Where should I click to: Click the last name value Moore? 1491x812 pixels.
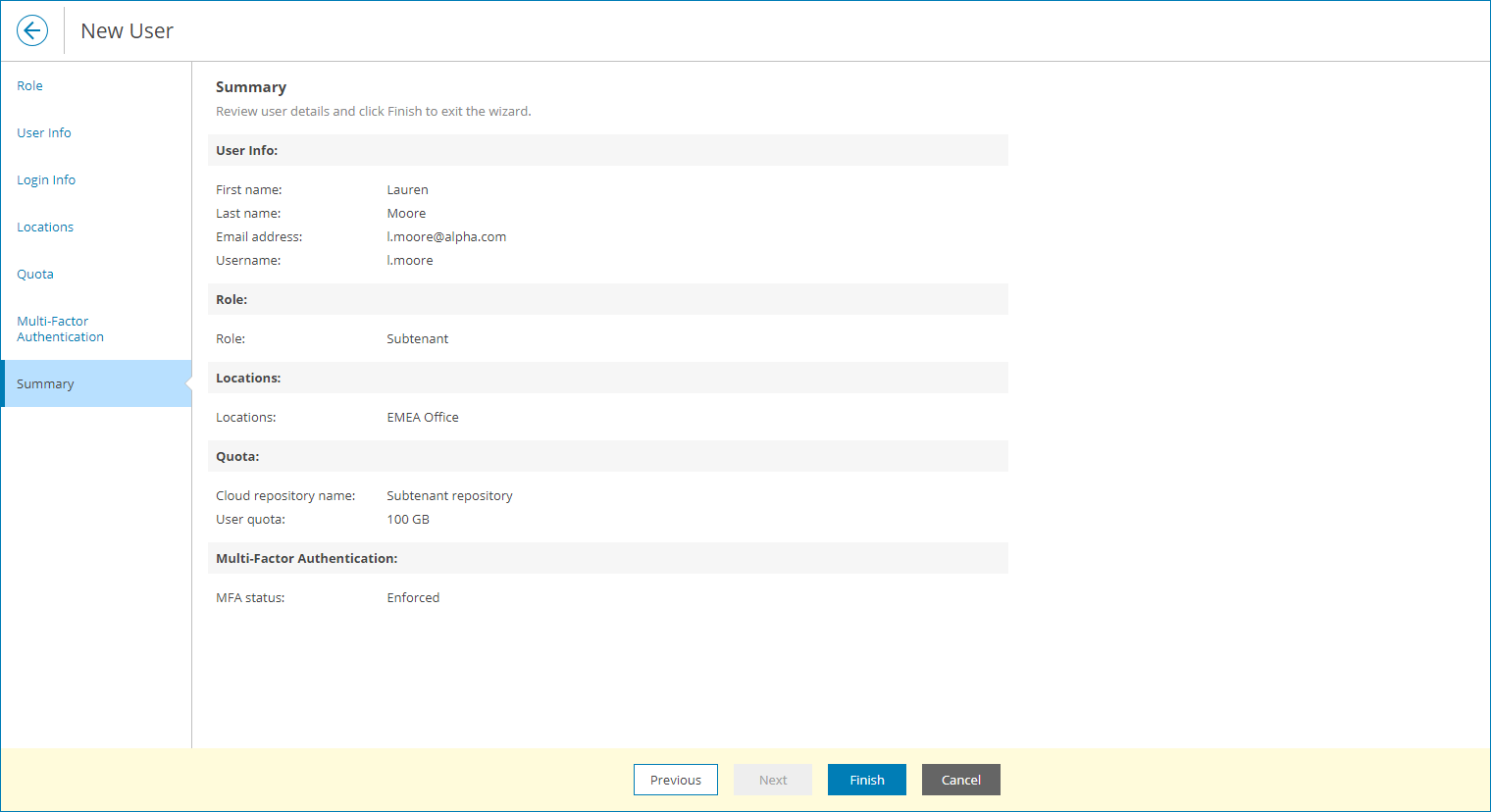tap(406, 213)
